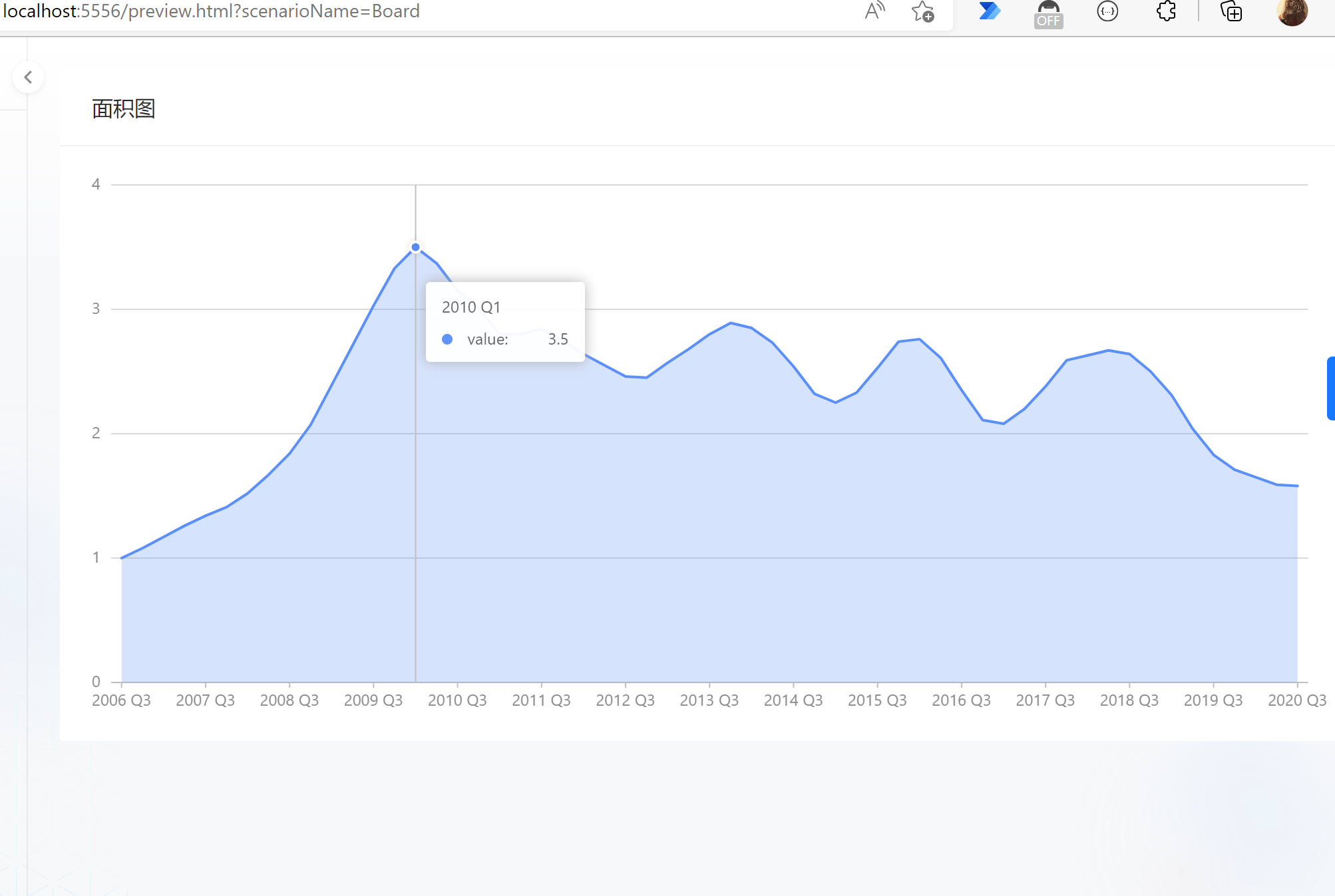Click the 面积图 chart title

click(x=123, y=108)
